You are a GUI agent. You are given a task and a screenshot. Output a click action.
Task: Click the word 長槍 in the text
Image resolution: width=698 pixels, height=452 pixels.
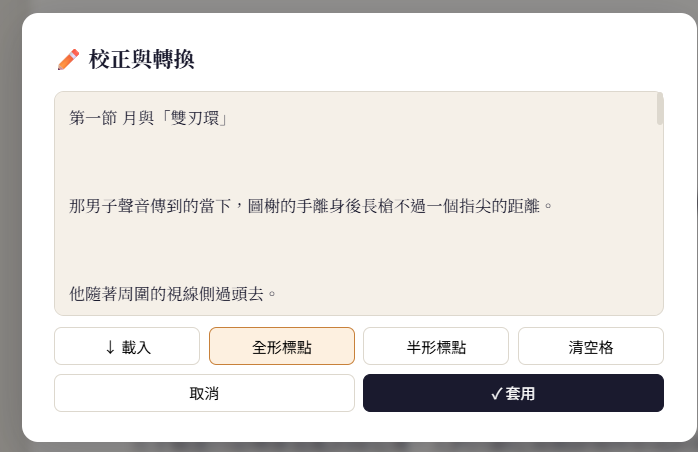pos(378,206)
